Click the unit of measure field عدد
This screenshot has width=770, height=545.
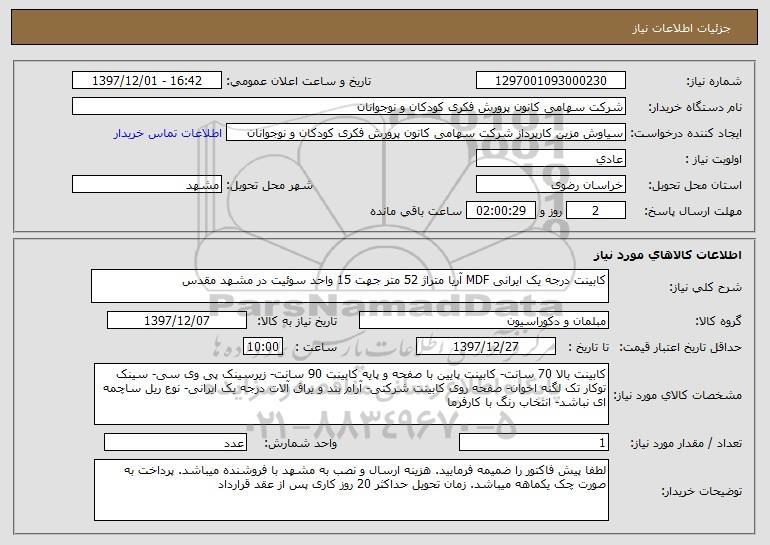pos(175,442)
